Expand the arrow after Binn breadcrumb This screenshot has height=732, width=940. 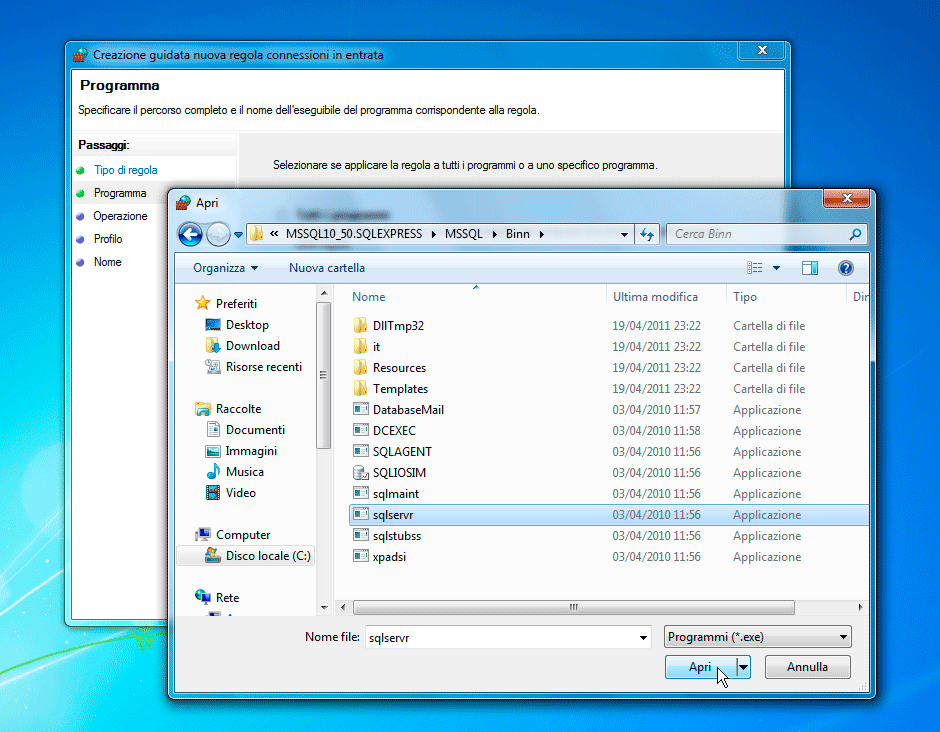click(x=541, y=234)
